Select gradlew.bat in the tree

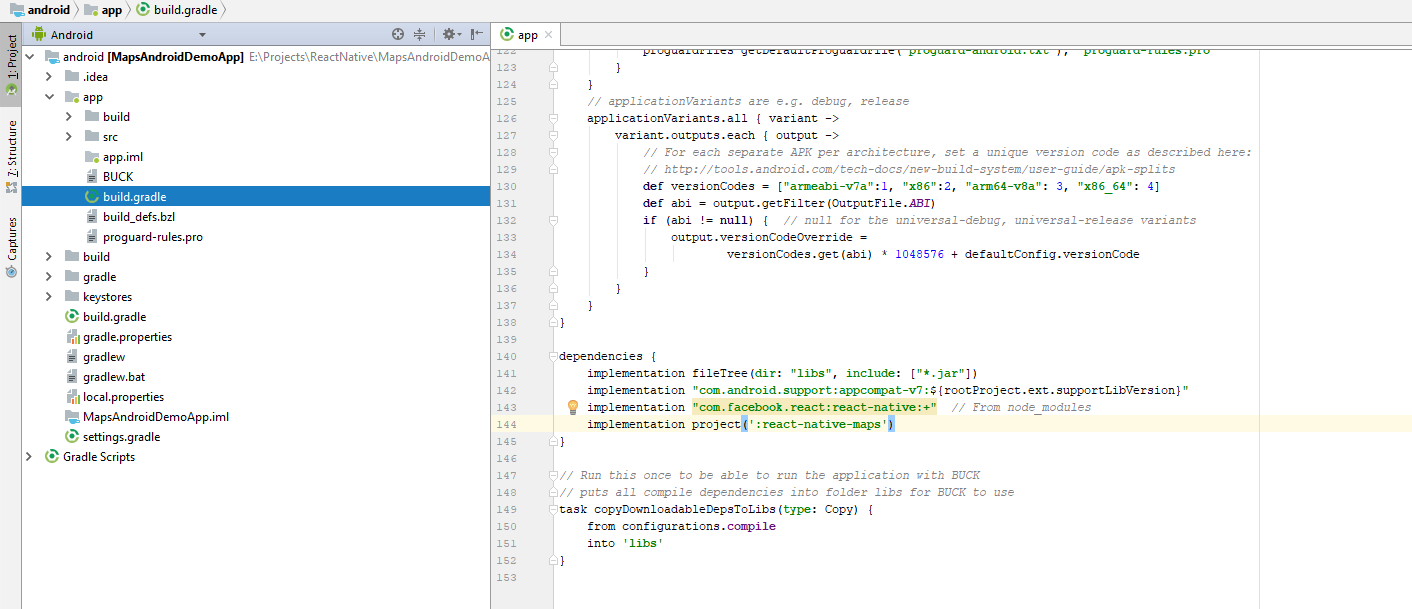[114, 377]
